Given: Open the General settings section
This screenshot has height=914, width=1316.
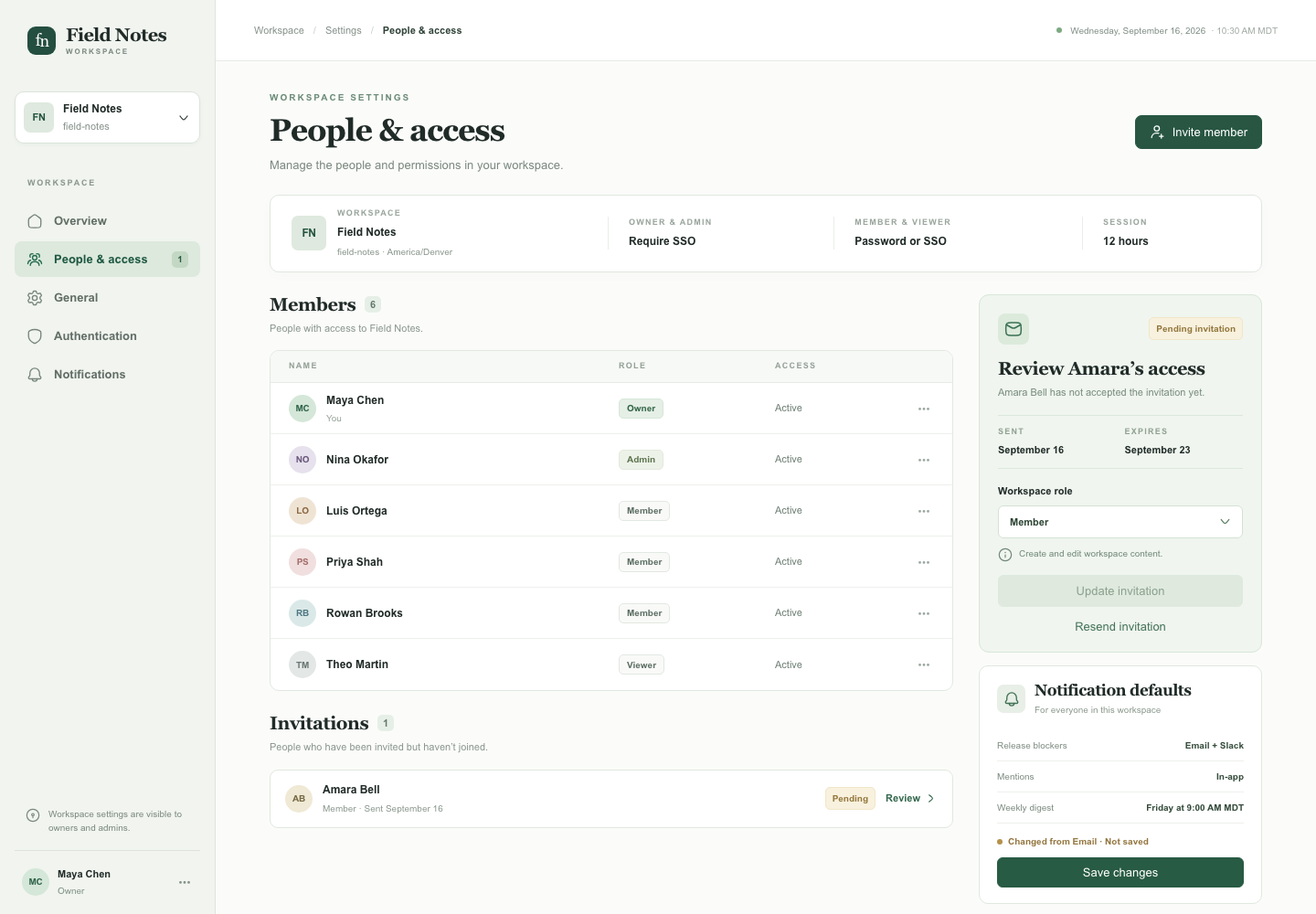Looking at the screenshot, I should pyautogui.click(x=107, y=298).
